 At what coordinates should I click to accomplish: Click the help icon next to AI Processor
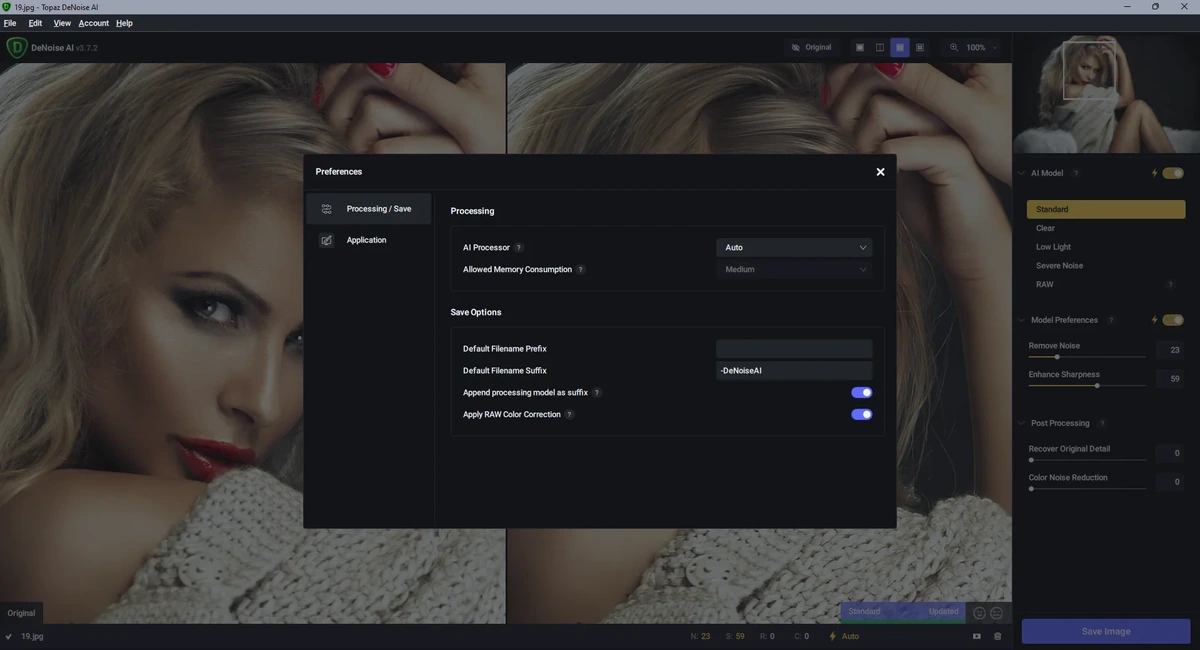point(518,248)
